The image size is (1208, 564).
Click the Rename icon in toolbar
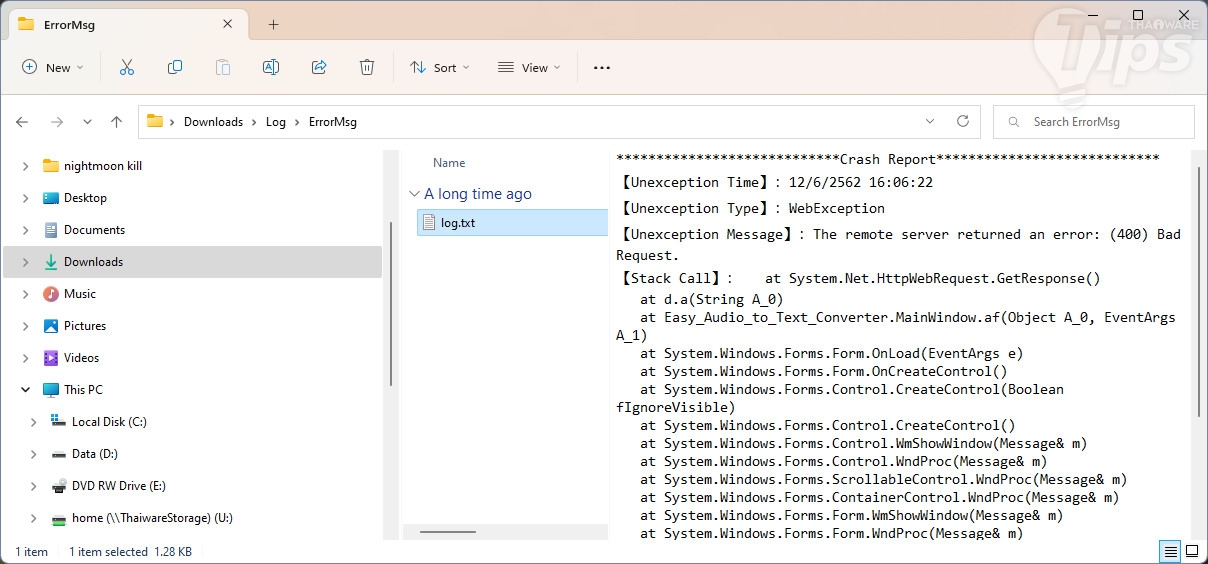click(x=271, y=67)
